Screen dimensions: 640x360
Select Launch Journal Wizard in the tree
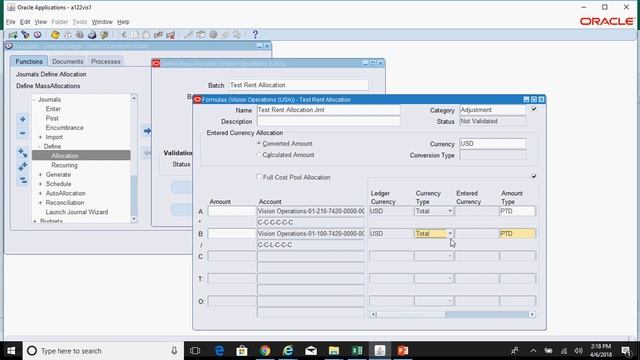(77, 212)
